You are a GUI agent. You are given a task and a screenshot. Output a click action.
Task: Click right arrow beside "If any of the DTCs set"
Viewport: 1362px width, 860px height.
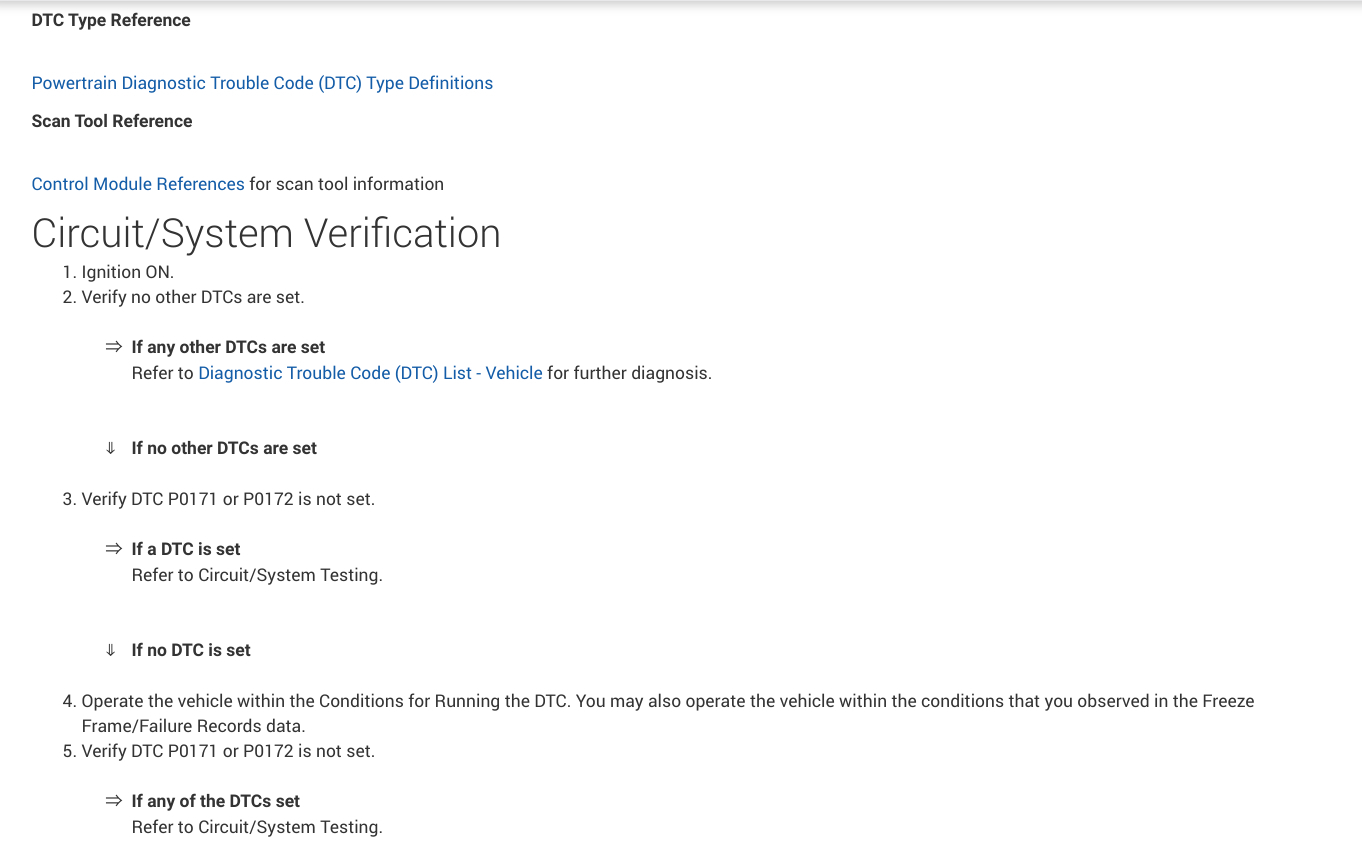[x=113, y=801]
